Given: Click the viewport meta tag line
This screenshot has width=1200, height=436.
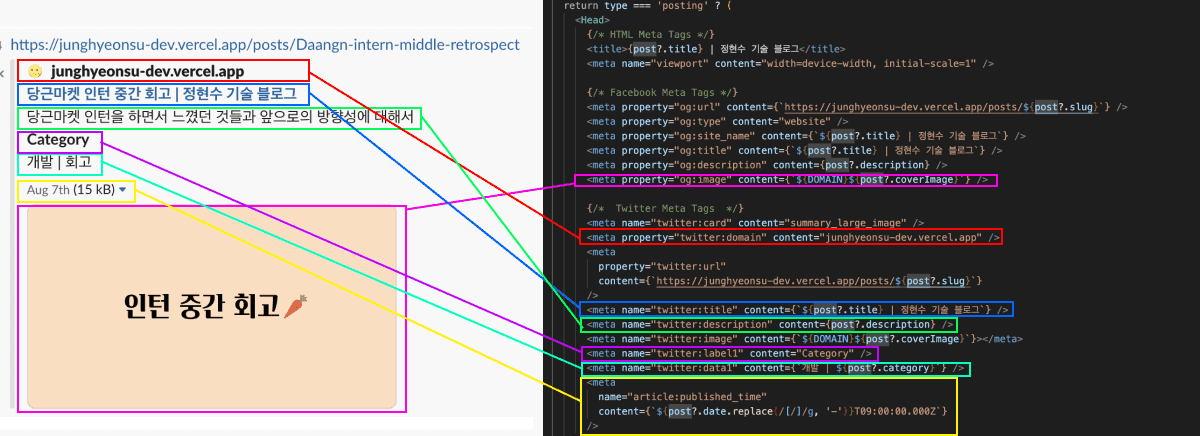Looking at the screenshot, I should 790,63.
